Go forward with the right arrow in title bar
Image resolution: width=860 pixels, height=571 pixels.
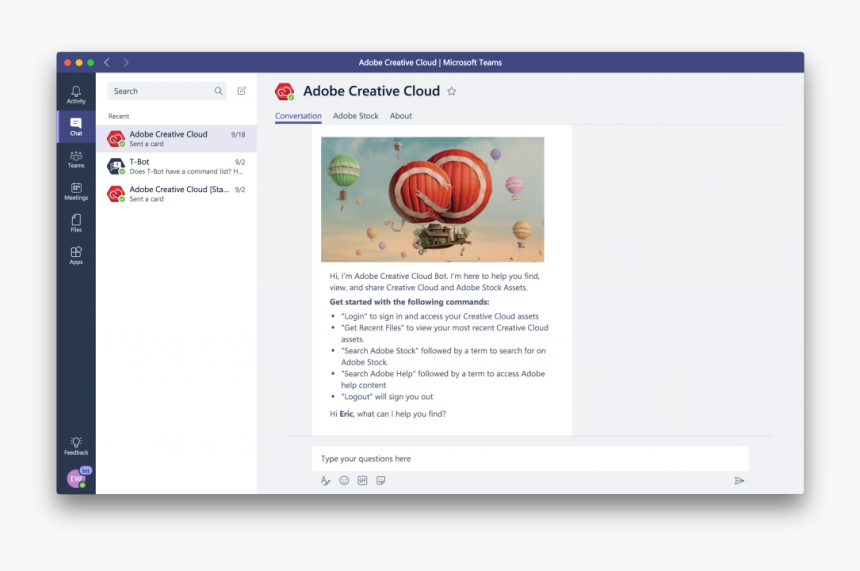point(126,63)
